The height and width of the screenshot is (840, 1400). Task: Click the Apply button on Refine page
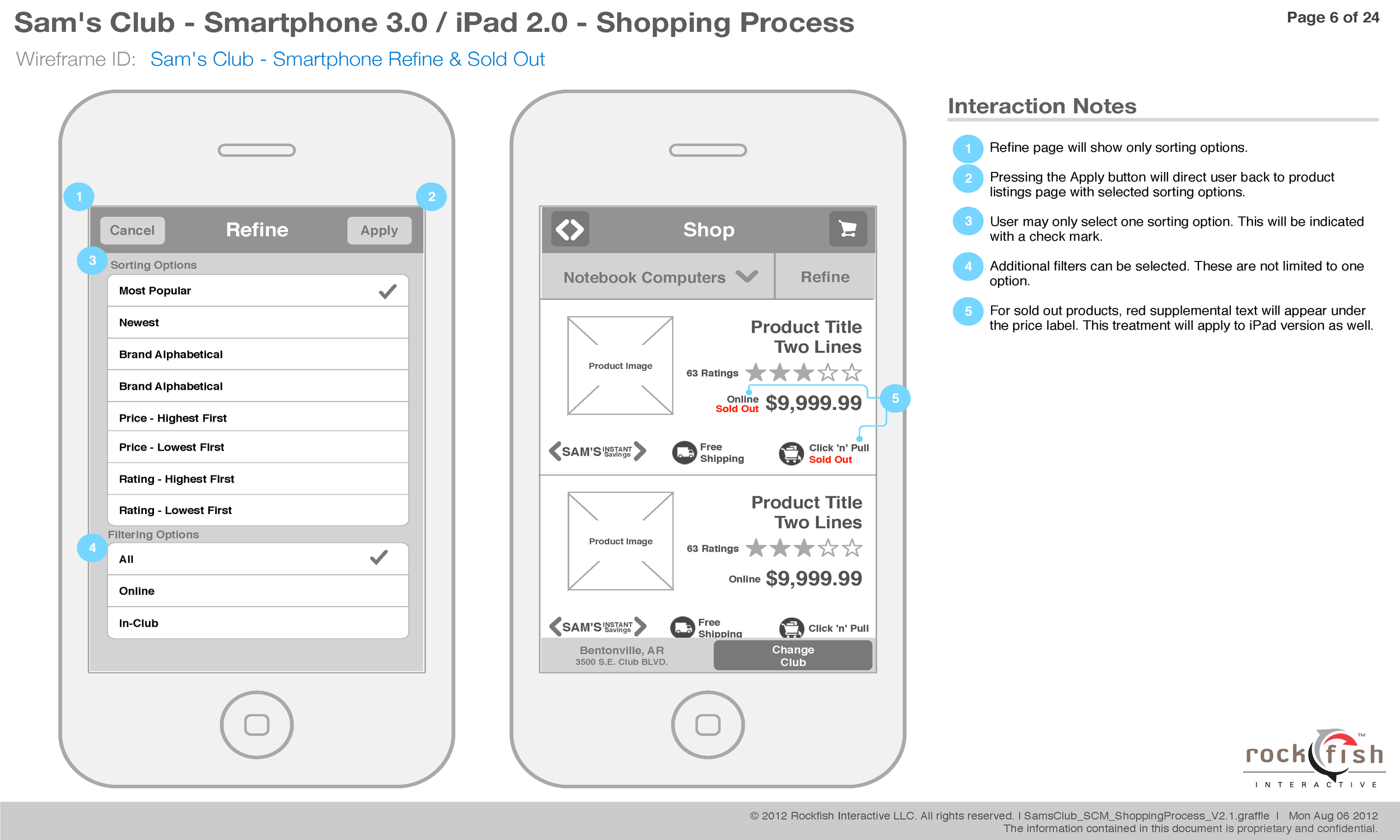click(x=378, y=230)
